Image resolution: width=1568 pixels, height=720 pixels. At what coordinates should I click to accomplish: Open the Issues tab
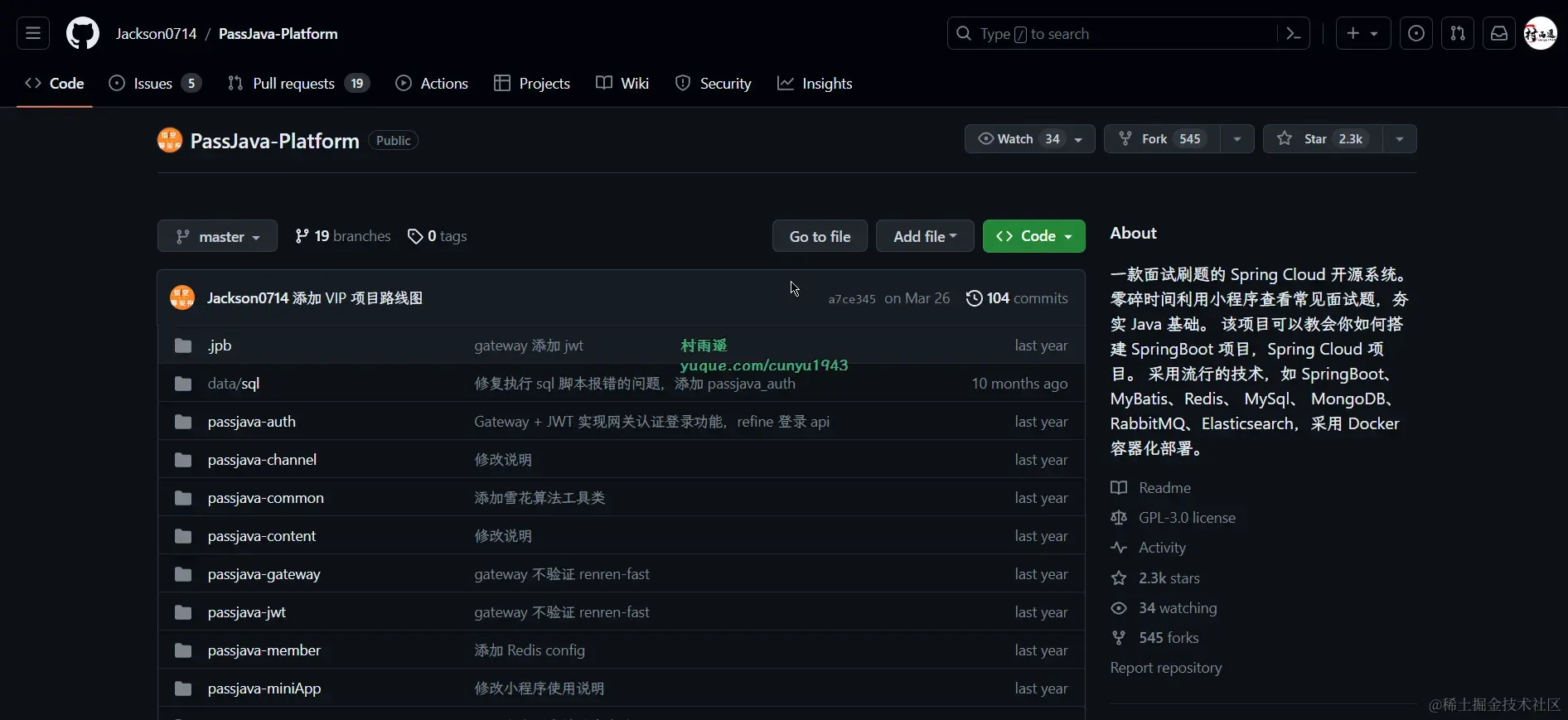tap(155, 84)
